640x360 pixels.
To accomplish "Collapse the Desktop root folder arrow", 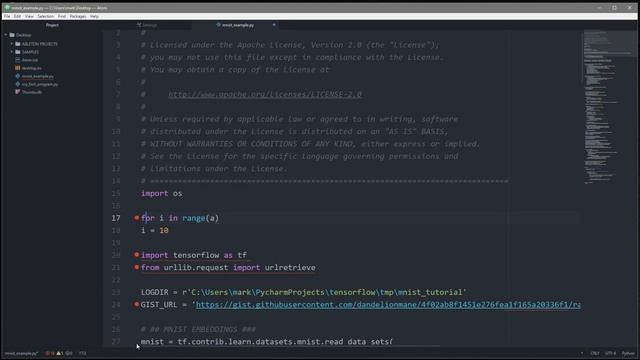I will 6,35.
